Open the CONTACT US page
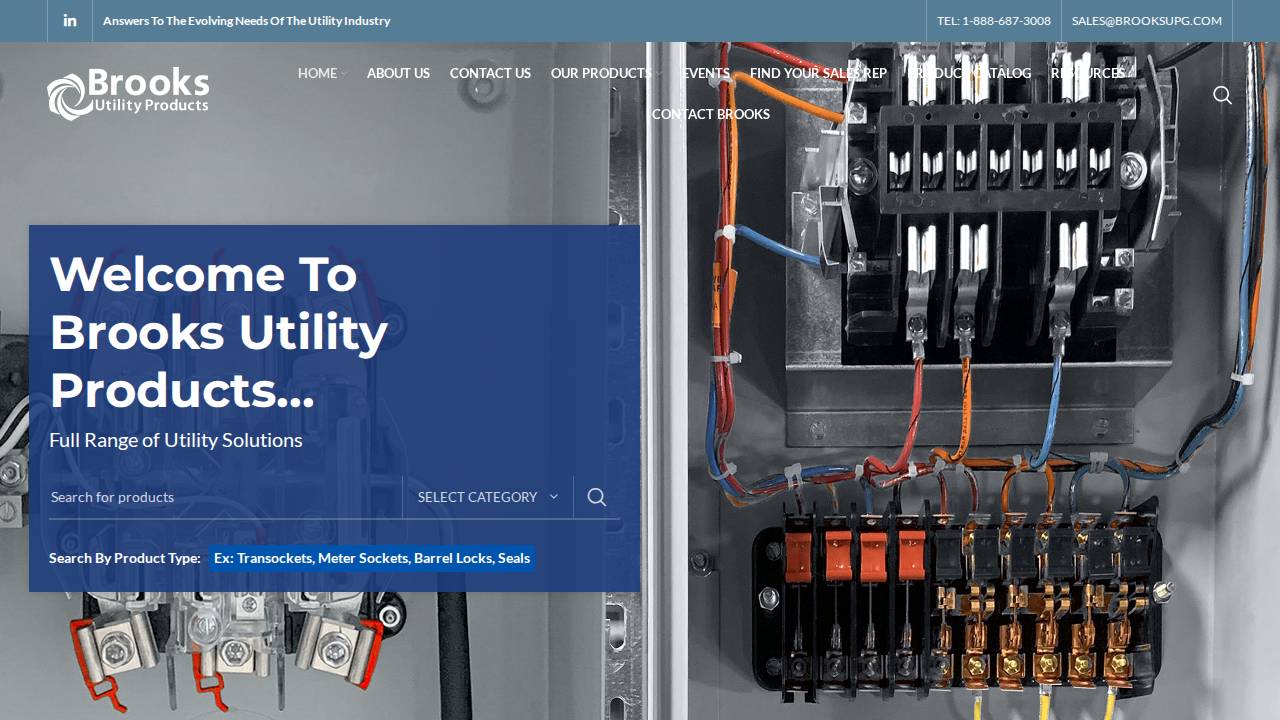 [490, 73]
